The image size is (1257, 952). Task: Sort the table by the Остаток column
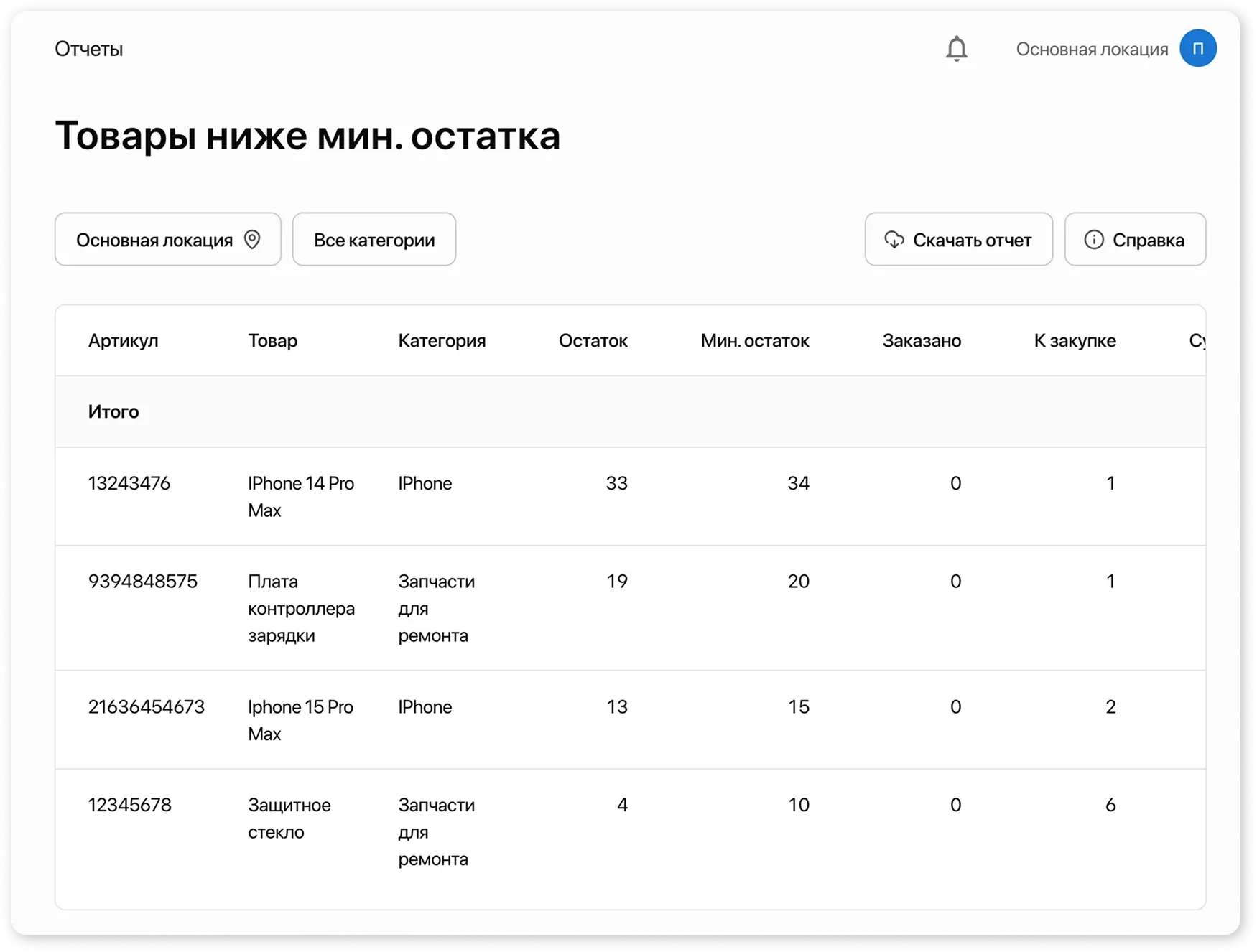pos(594,341)
